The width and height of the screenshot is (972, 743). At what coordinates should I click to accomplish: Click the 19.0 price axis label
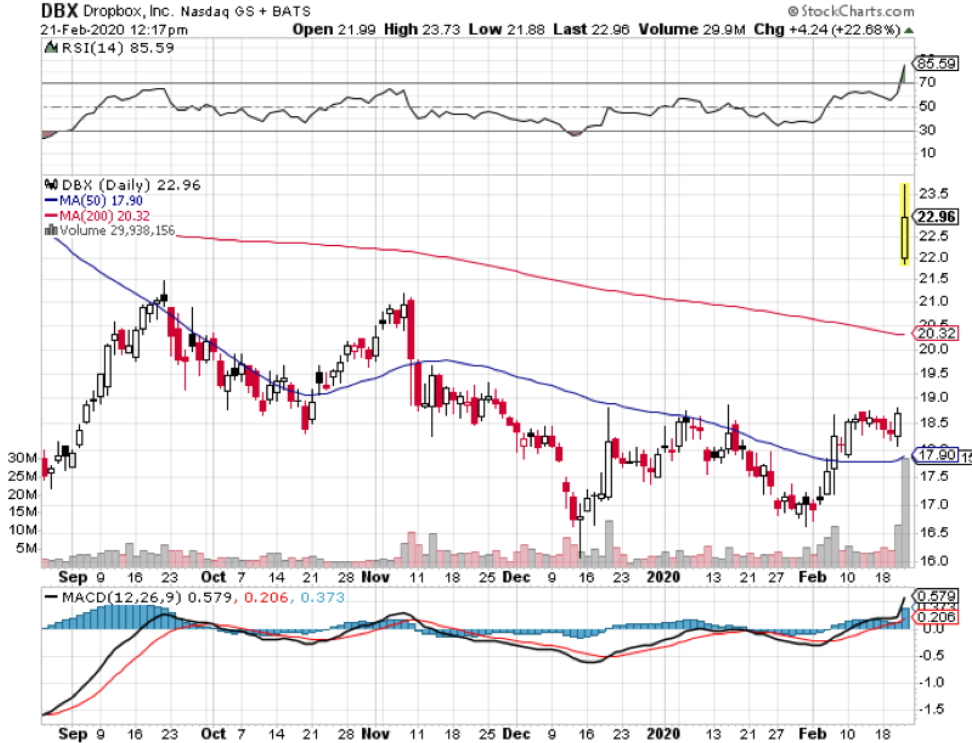(934, 398)
